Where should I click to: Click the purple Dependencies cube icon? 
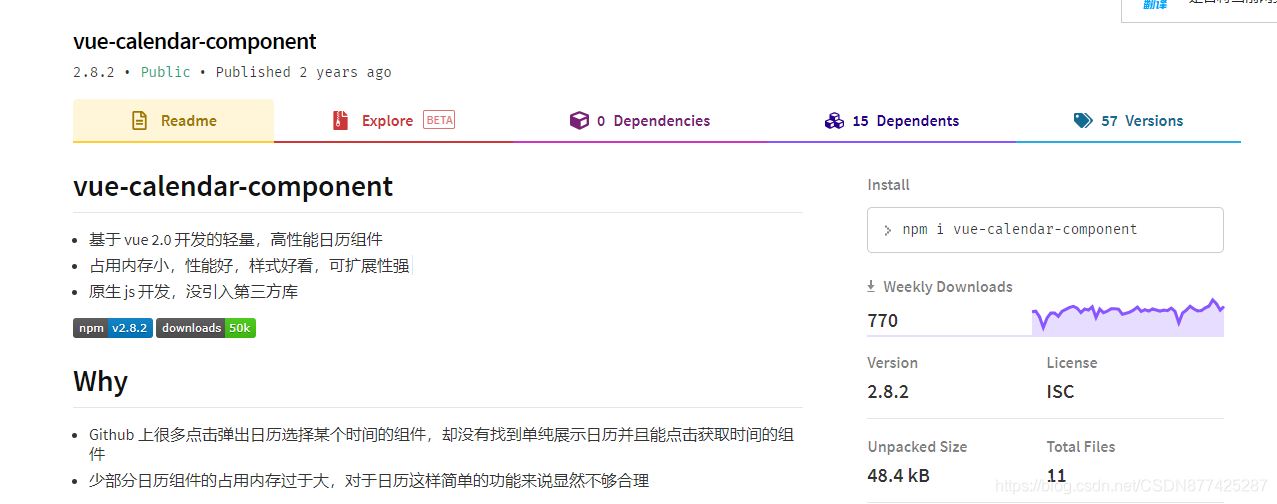(579, 121)
